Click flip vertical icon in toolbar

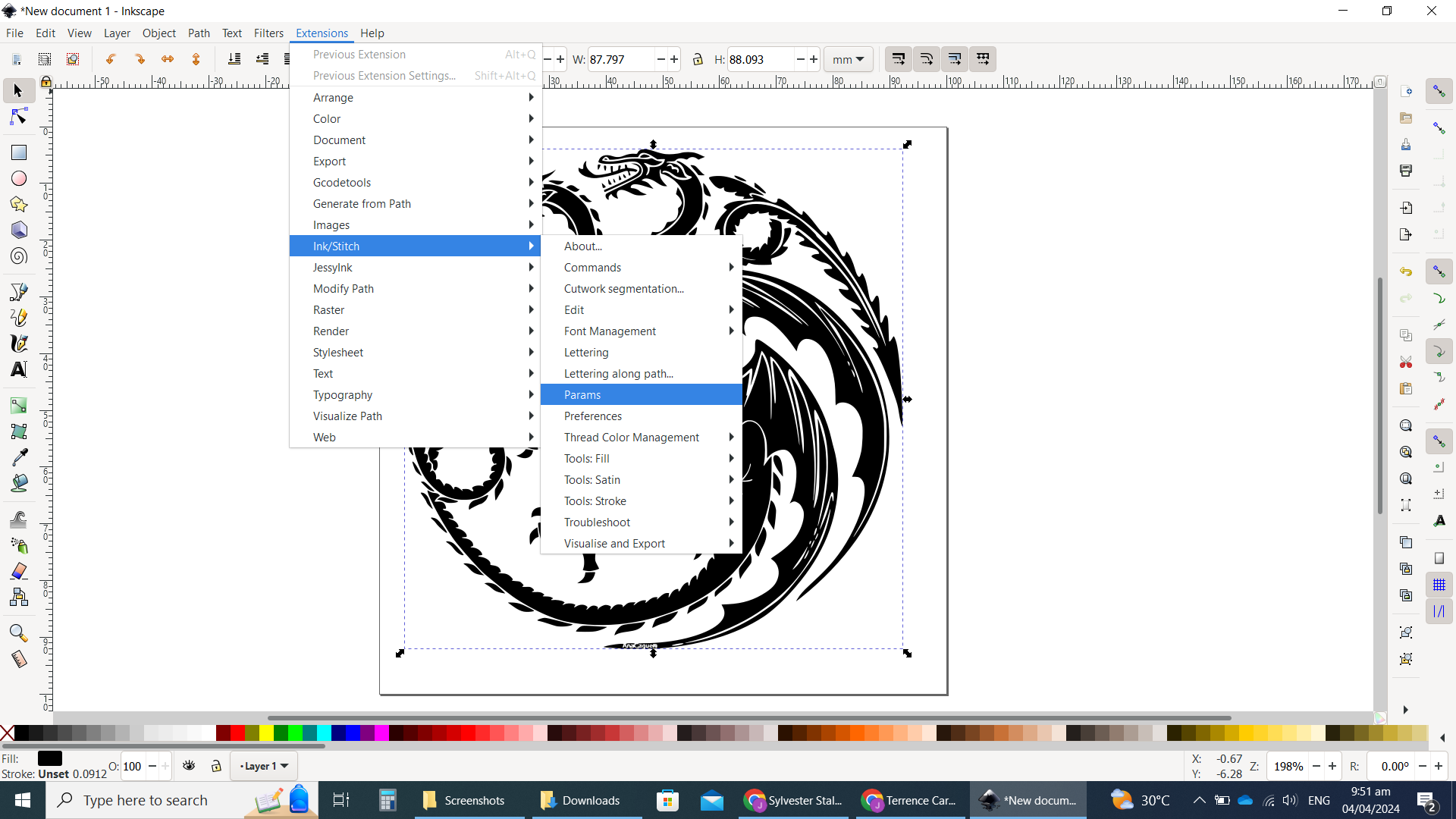coord(196,59)
